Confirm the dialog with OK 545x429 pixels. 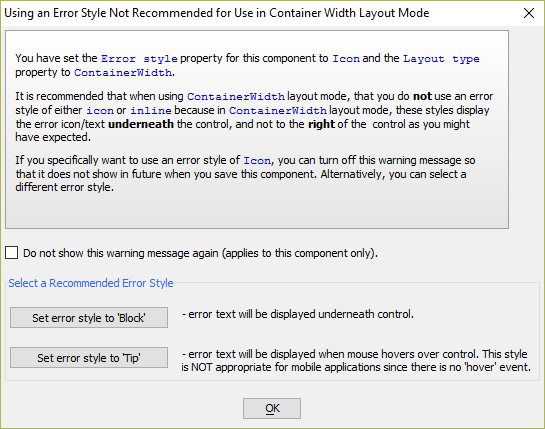pos(272,408)
